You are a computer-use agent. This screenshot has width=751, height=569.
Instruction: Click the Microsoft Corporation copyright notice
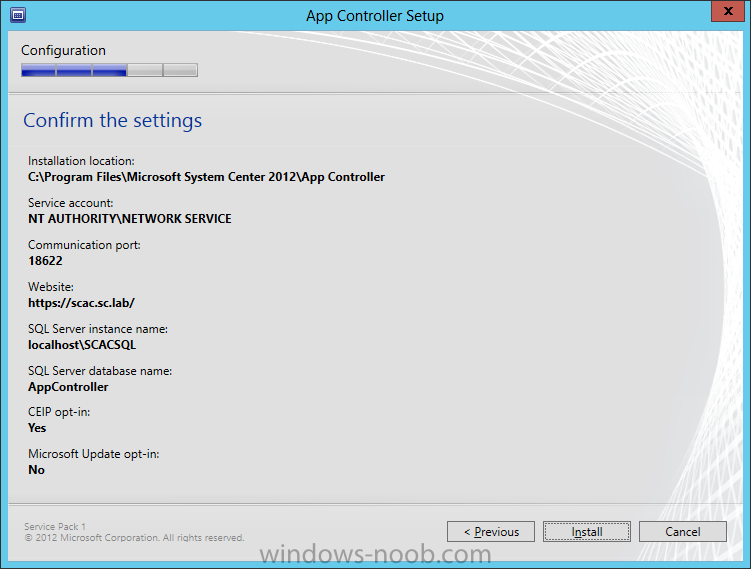pyautogui.click(x=134, y=538)
